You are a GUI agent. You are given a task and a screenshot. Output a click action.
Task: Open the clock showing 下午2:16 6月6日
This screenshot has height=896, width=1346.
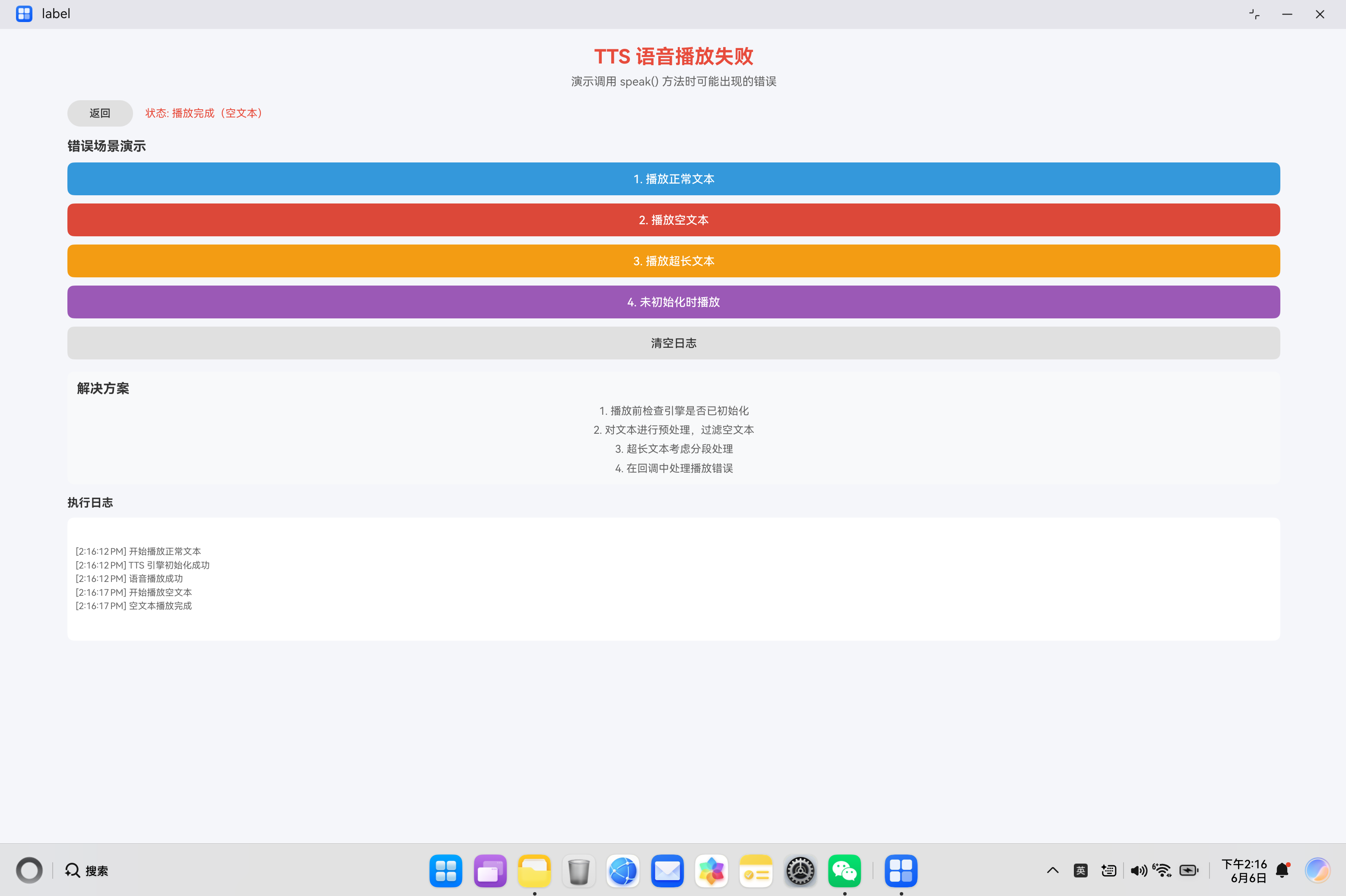point(1244,871)
